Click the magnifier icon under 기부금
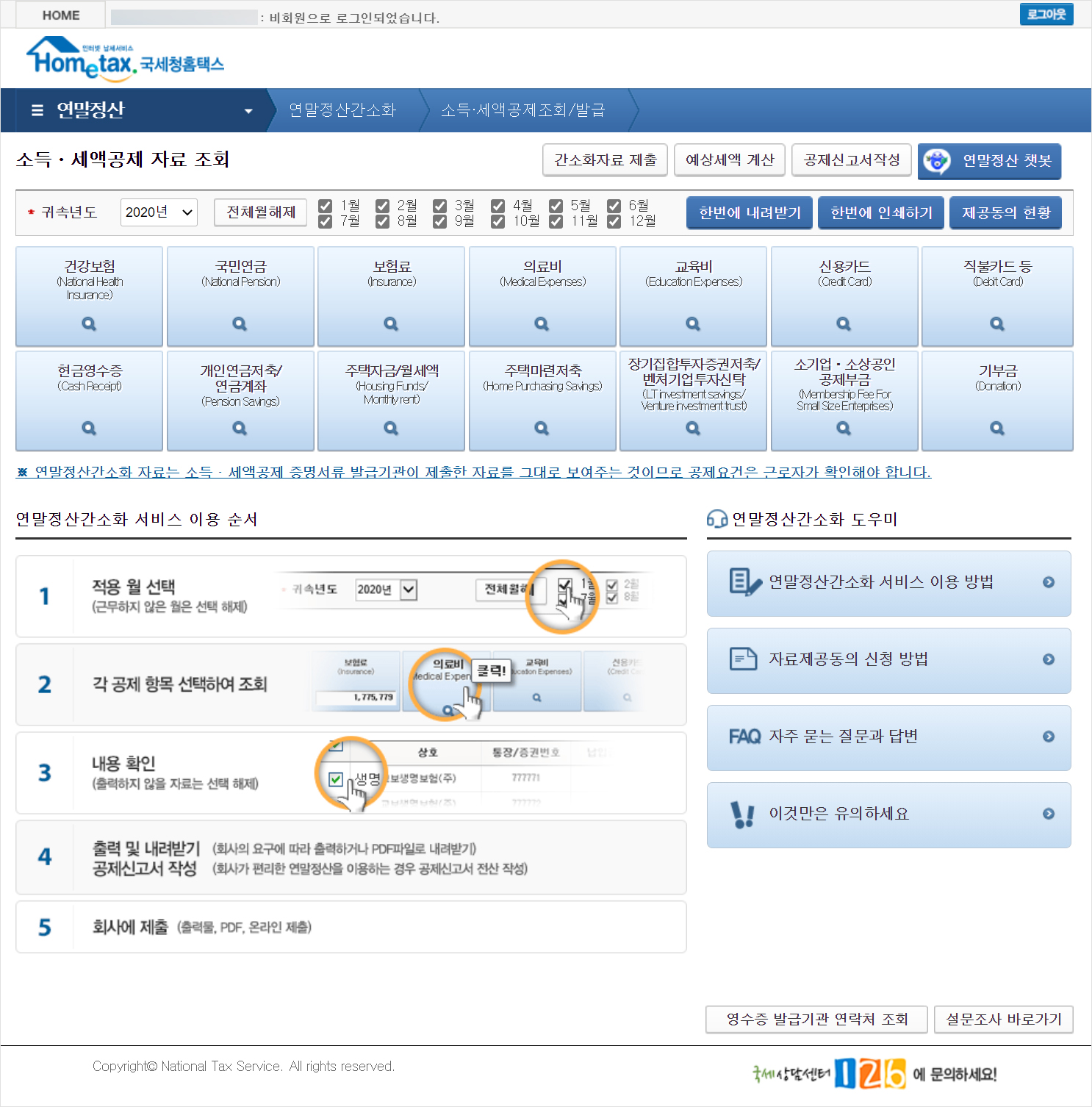 click(x=997, y=428)
